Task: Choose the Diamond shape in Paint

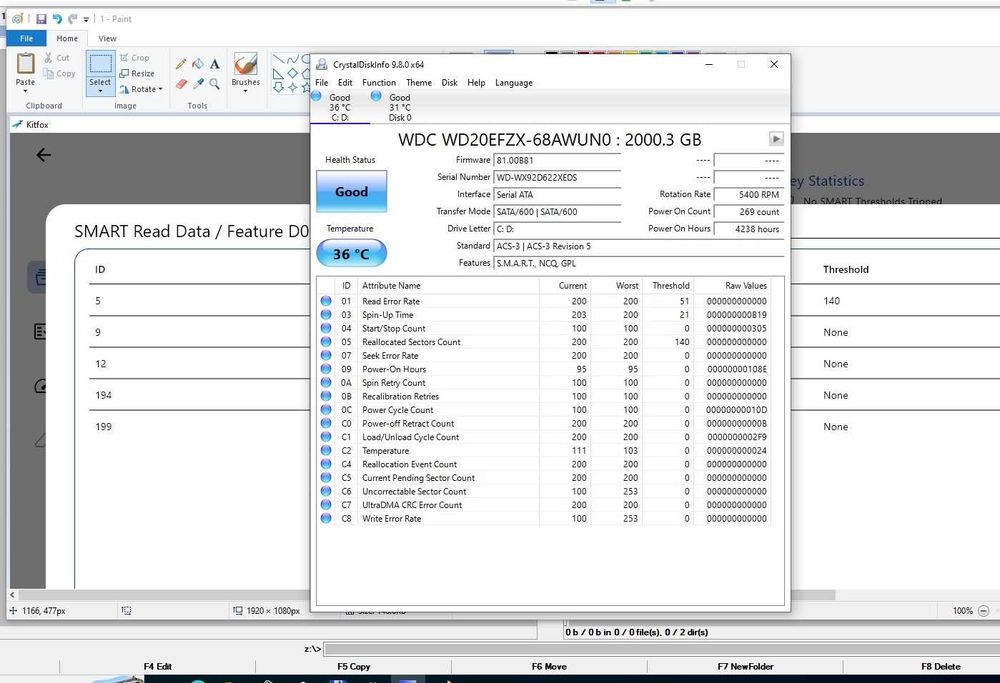Action: pos(293,73)
